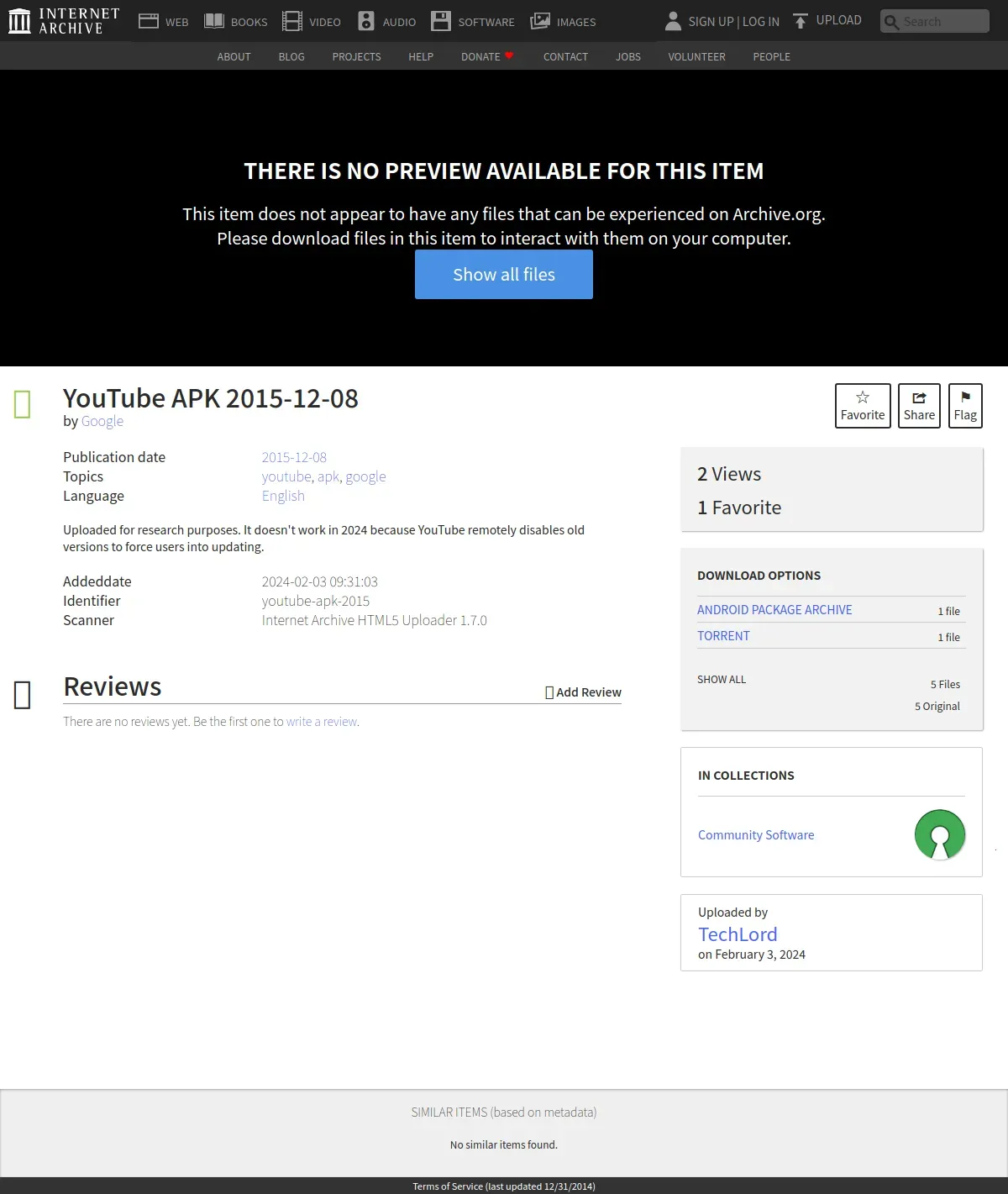
Task: Click the 1 Favorite statistic
Action: click(x=739, y=508)
